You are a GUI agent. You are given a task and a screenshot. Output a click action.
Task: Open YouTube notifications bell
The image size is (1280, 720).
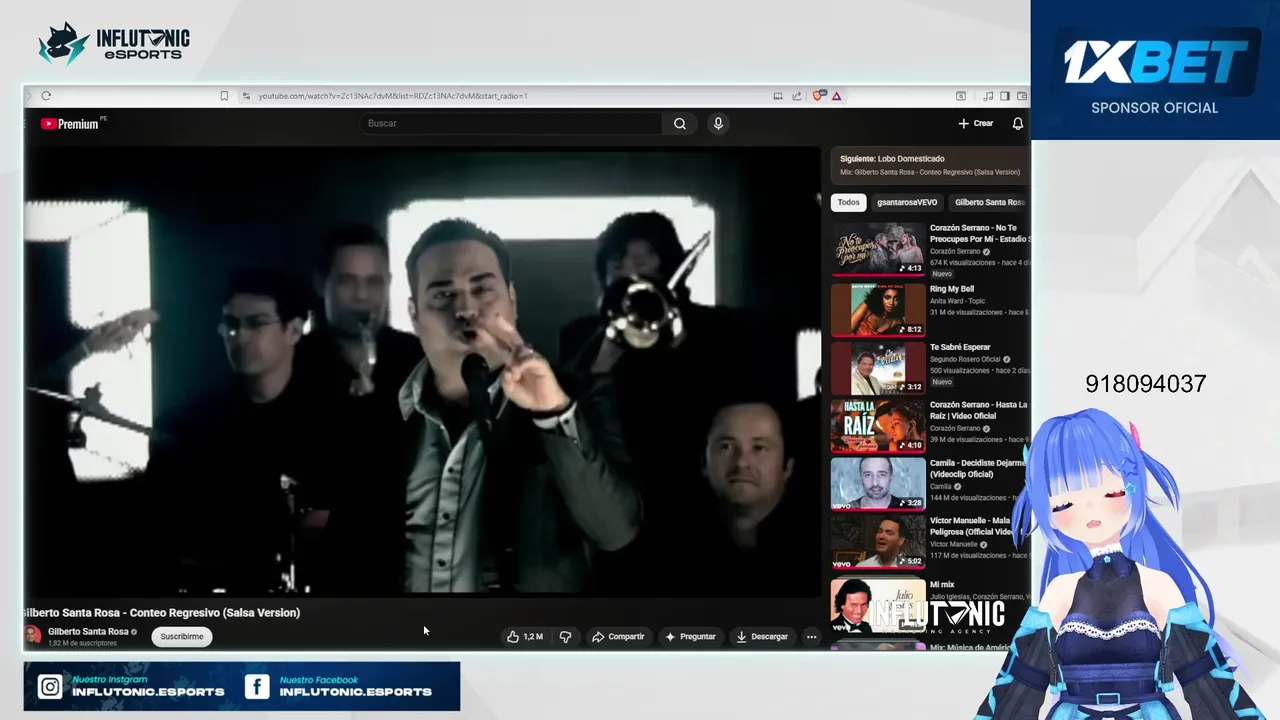coord(1017,123)
